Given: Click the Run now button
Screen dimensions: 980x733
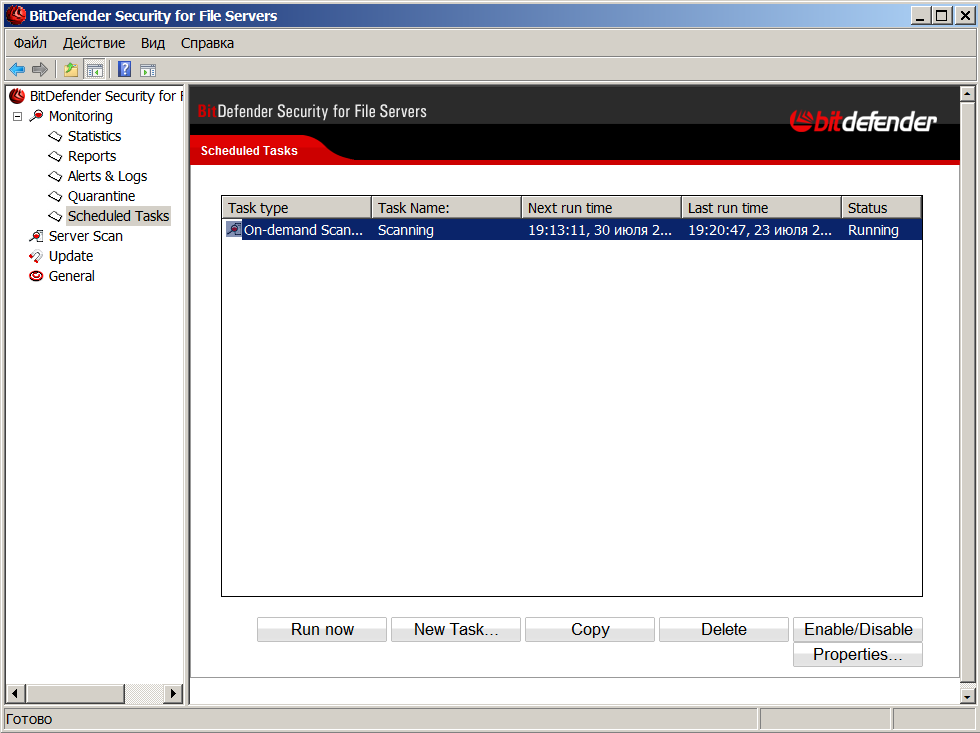Looking at the screenshot, I should (x=322, y=629).
